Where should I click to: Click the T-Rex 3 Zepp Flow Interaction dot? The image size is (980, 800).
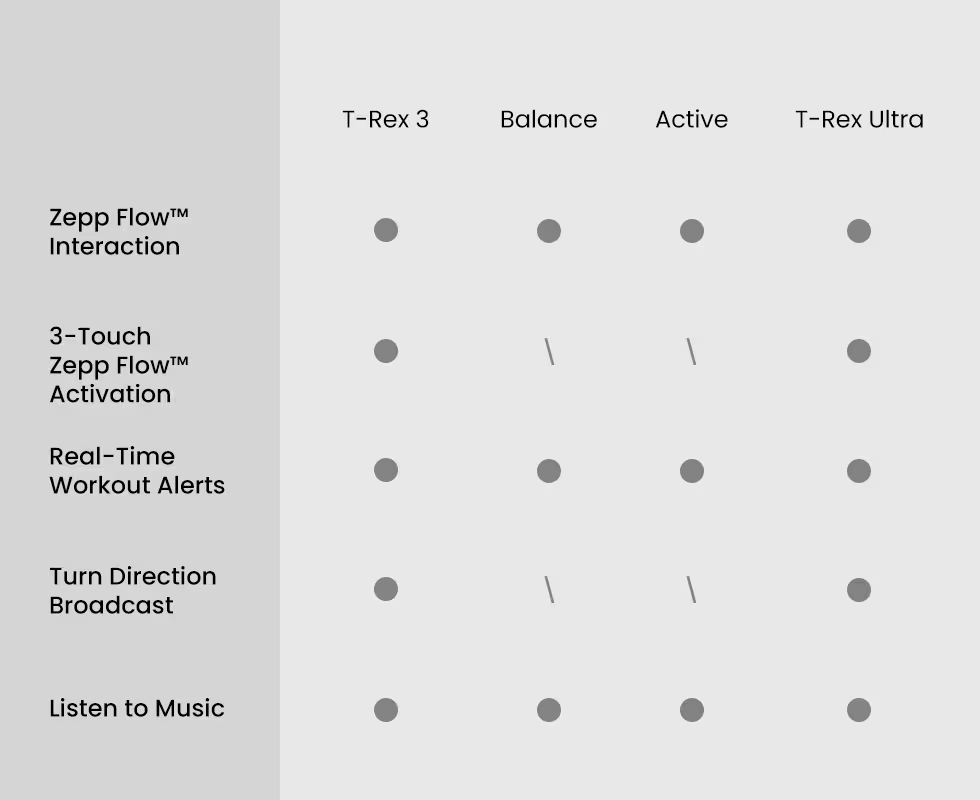coord(386,230)
